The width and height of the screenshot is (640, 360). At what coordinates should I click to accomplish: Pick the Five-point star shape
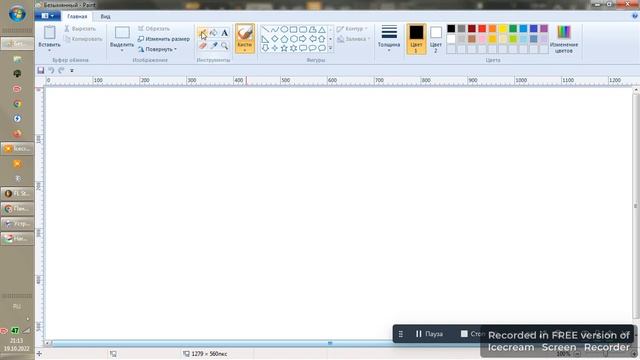[284, 48]
